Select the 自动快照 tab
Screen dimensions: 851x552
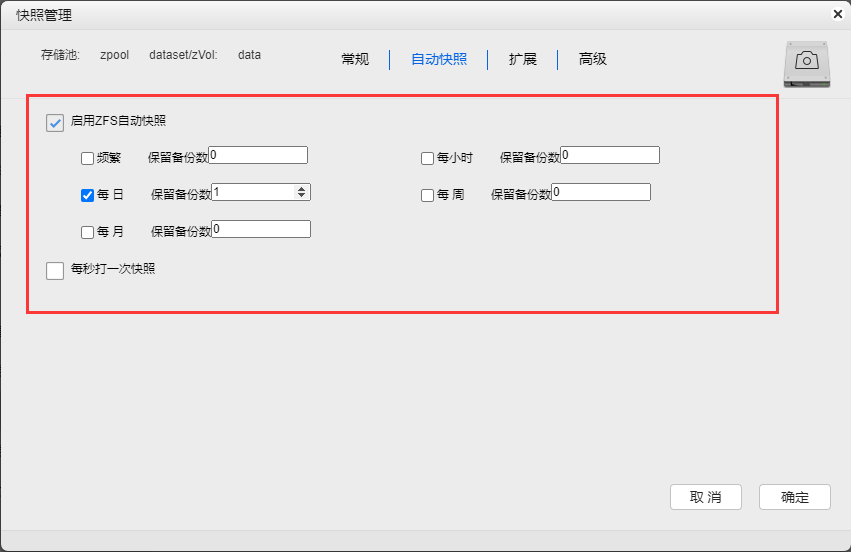(x=439, y=59)
